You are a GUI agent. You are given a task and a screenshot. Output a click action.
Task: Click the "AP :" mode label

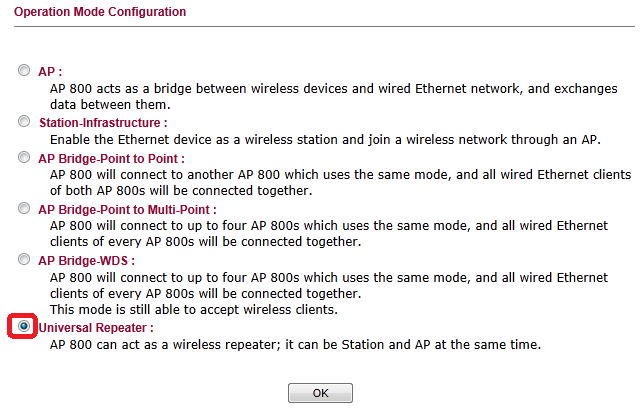(50, 72)
